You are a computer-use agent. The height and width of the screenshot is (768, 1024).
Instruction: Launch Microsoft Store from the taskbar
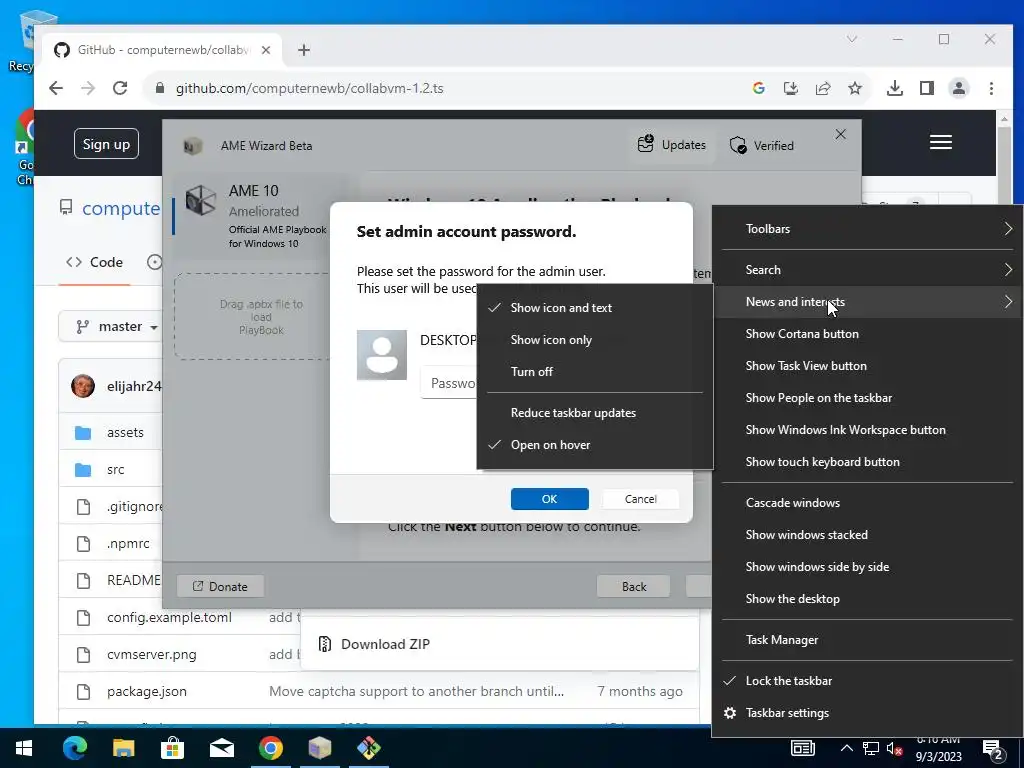tap(172, 748)
